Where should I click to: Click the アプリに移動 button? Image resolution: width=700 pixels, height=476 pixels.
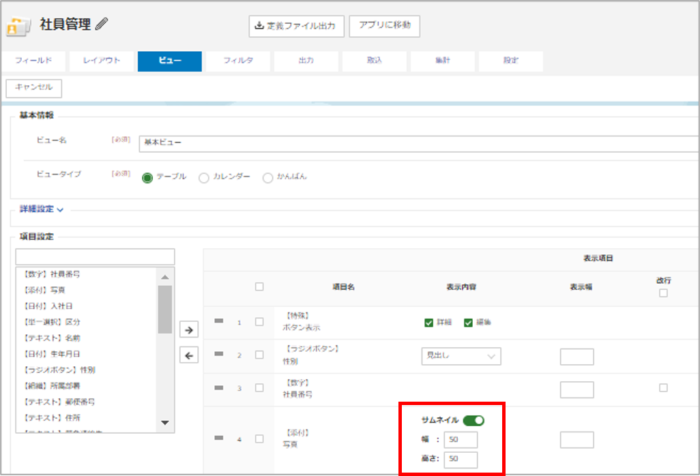click(384, 26)
